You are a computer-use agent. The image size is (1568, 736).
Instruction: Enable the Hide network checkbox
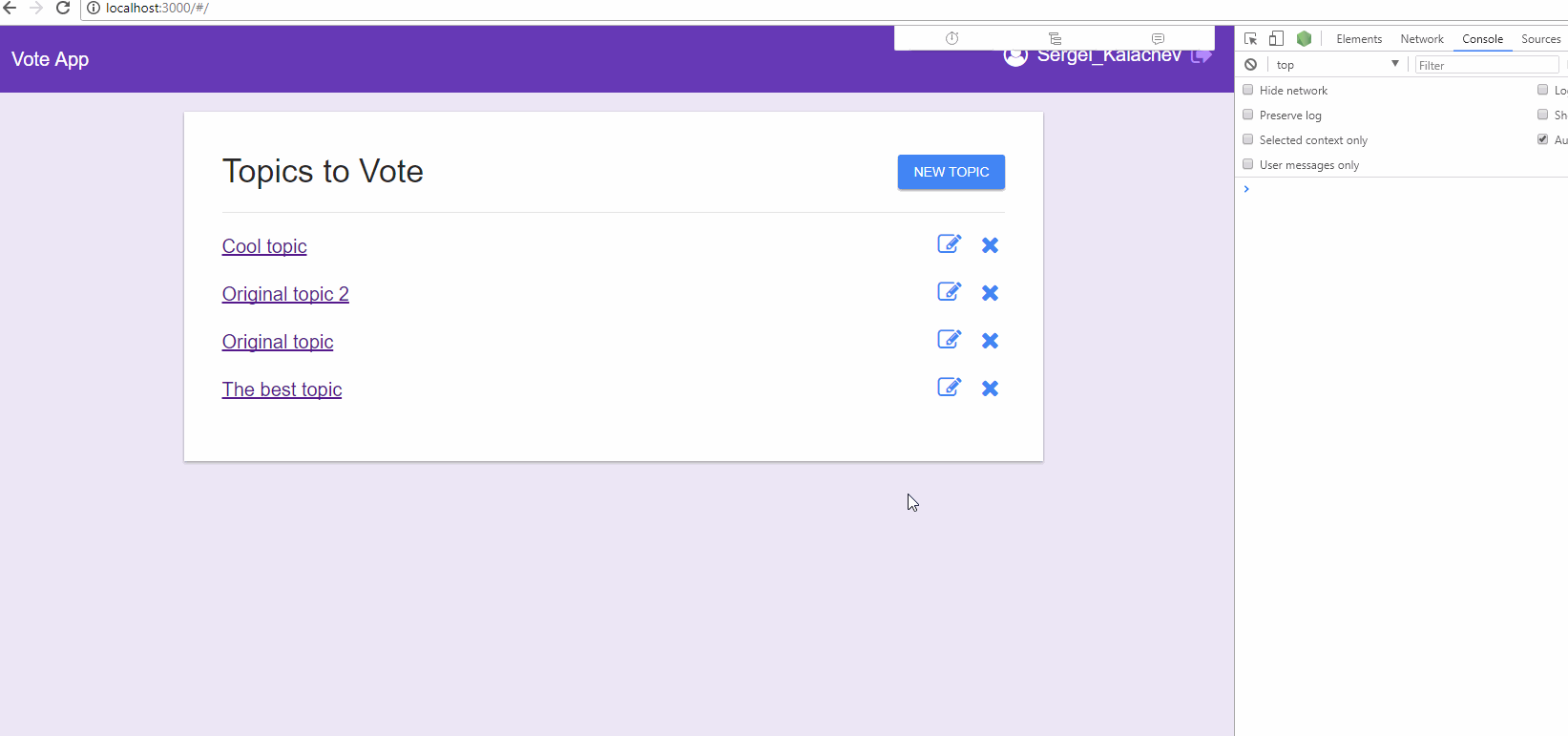[1247, 90]
